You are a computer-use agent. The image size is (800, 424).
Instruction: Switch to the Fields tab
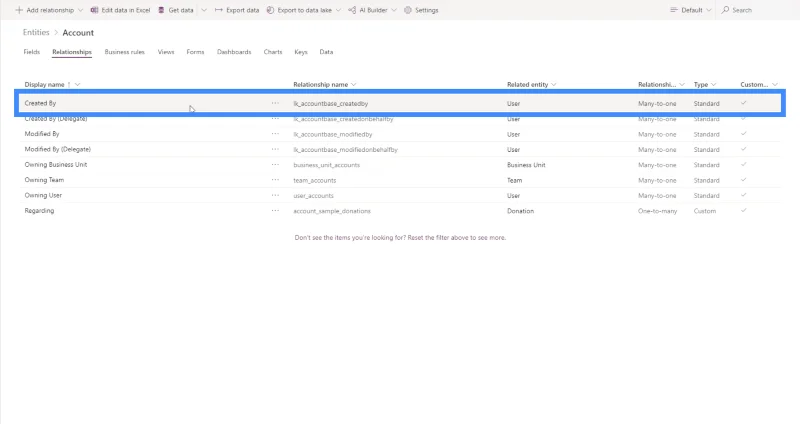point(32,52)
